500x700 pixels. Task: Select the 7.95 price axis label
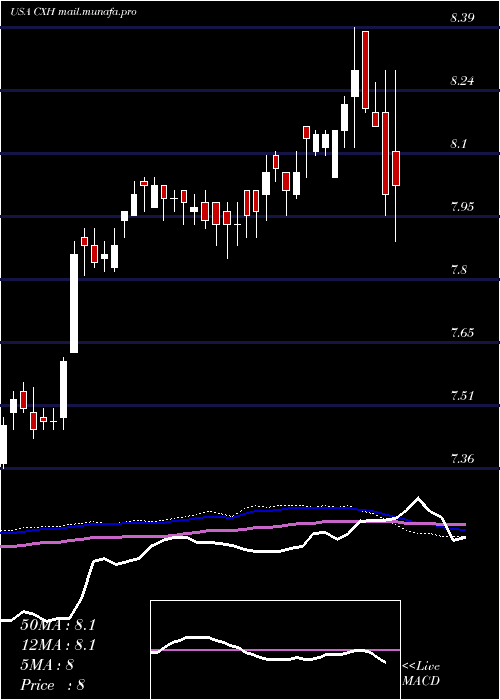[462, 207]
